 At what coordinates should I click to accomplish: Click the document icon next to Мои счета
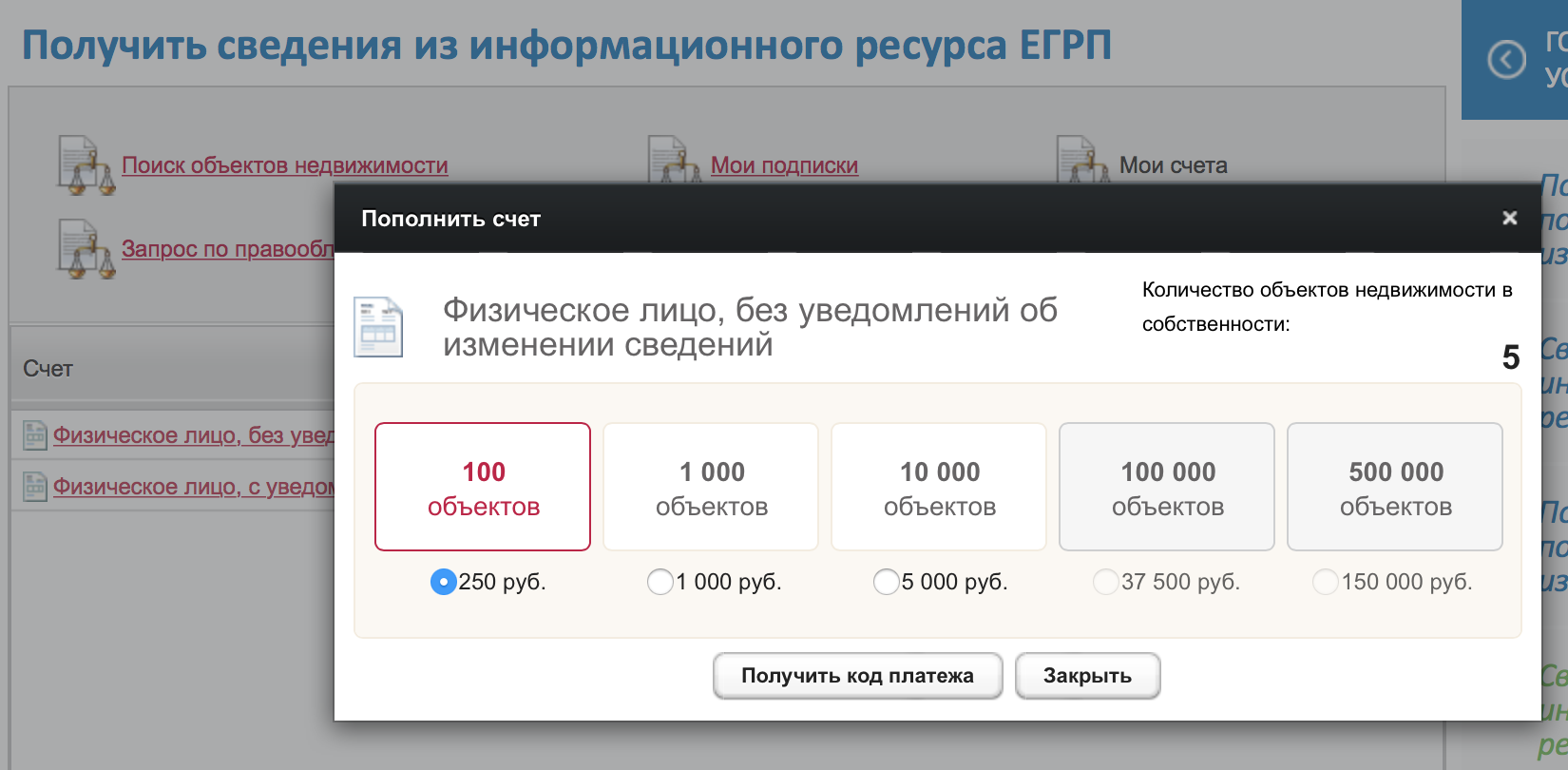click(x=1083, y=160)
